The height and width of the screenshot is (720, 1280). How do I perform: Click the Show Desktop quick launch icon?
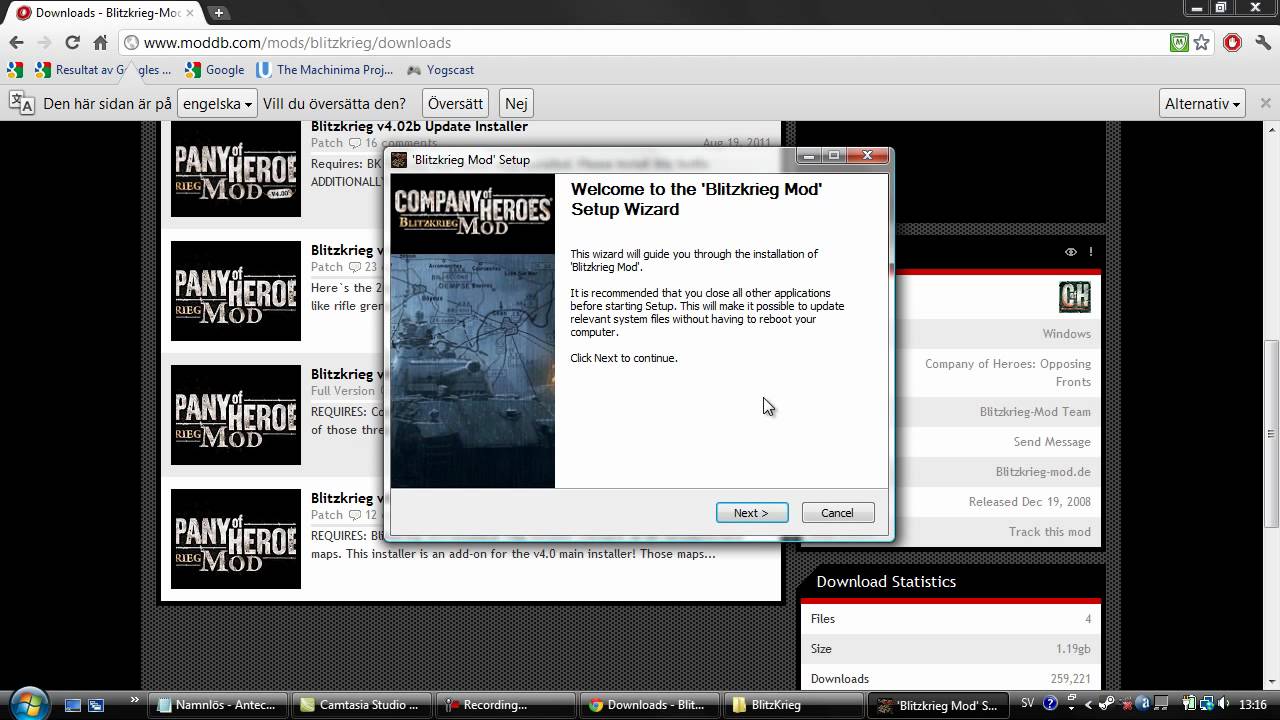click(73, 705)
